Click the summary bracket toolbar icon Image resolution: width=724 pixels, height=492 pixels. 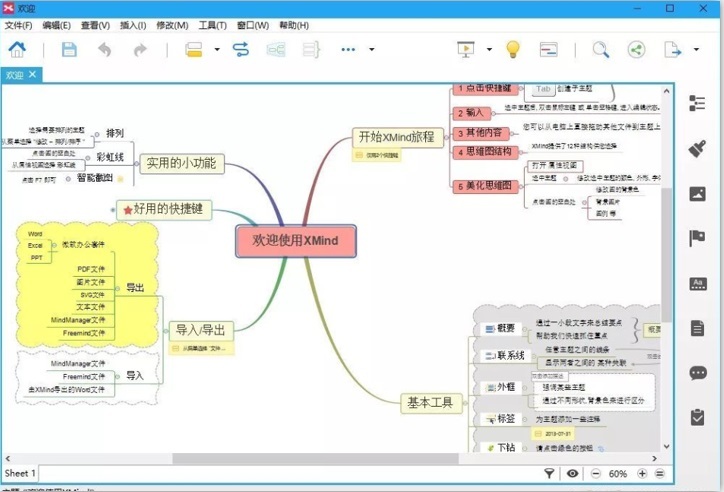(311, 49)
